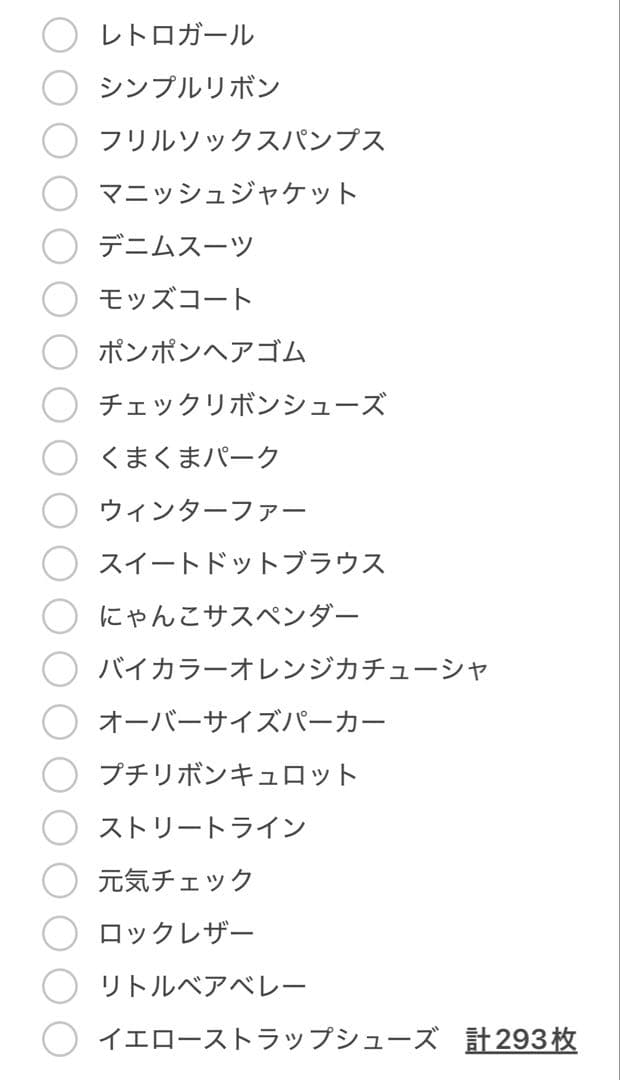620x1080 pixels.
Task: Select the レトロガール radio button
Action: click(58, 35)
